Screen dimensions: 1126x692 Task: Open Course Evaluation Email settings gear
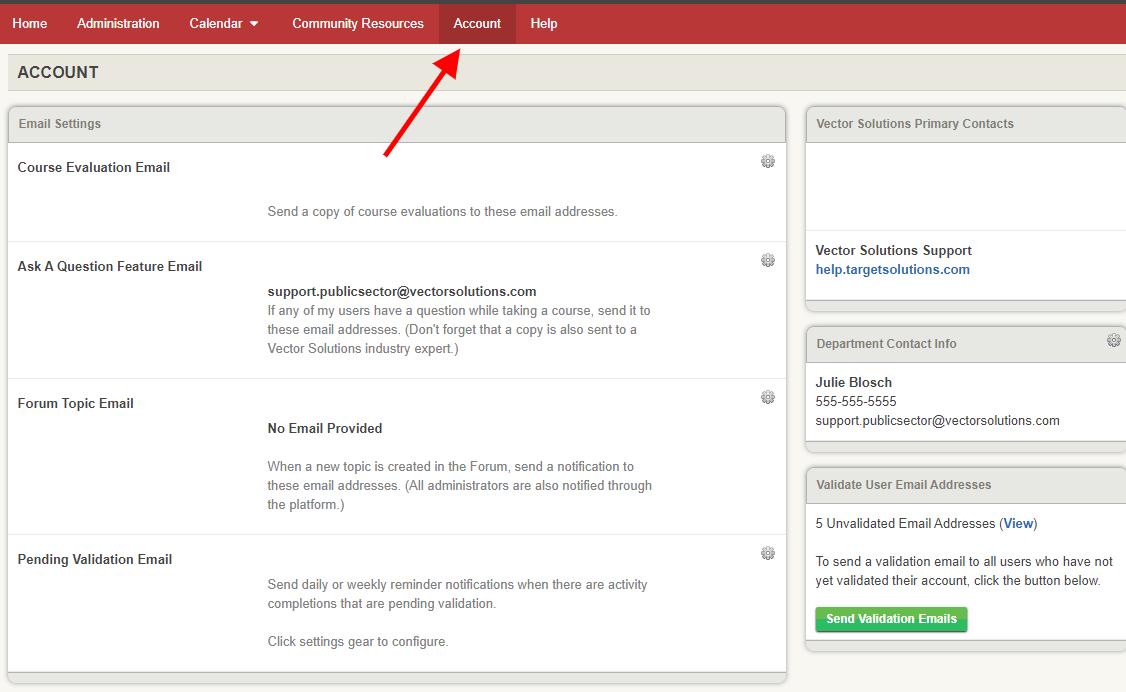coord(768,161)
